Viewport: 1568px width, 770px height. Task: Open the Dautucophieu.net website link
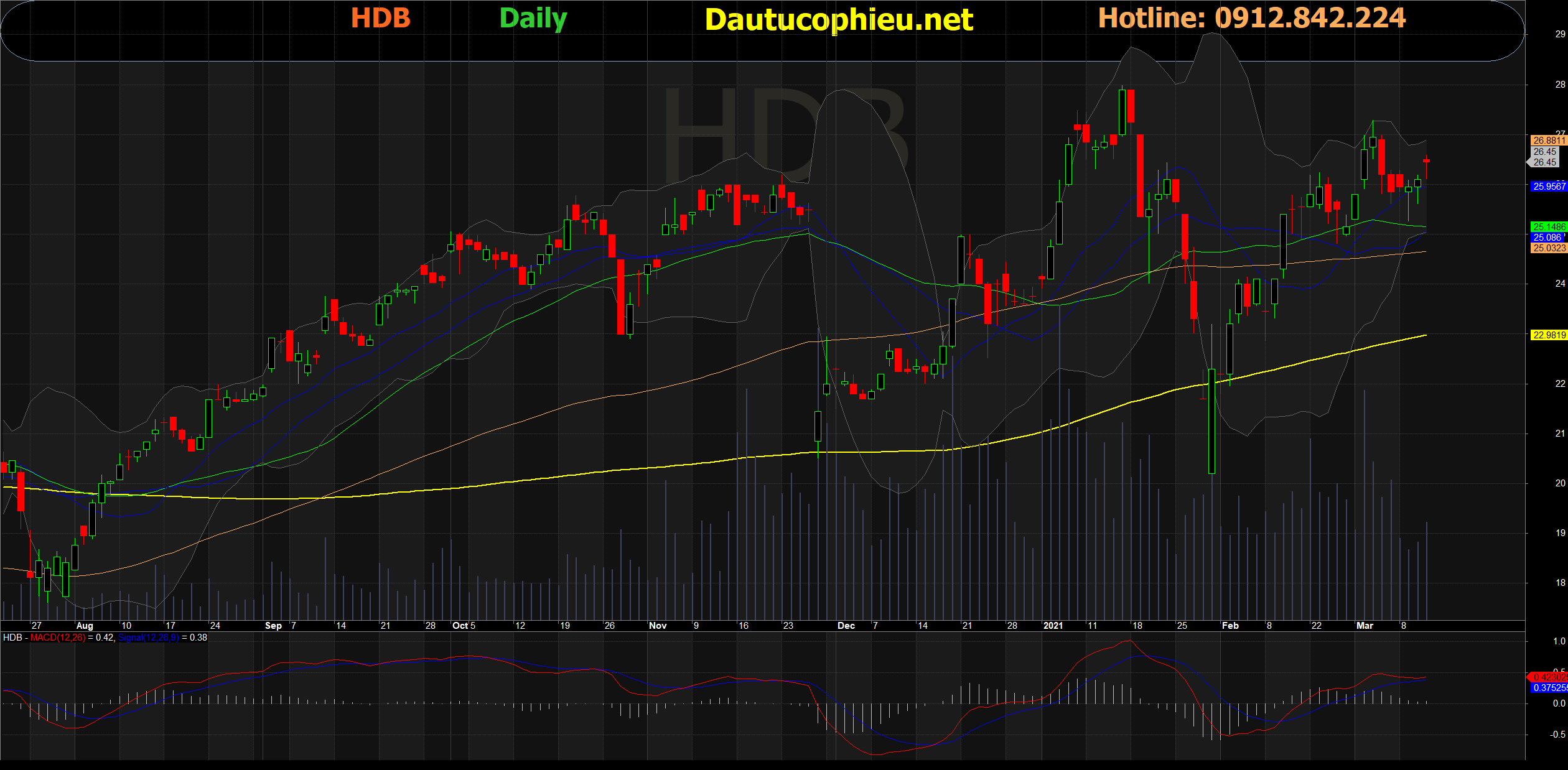pos(838,21)
